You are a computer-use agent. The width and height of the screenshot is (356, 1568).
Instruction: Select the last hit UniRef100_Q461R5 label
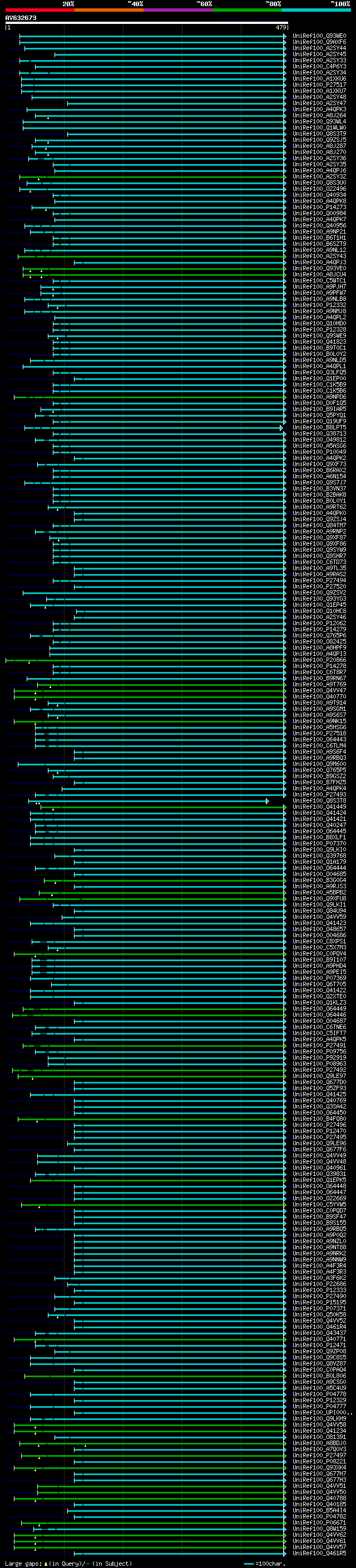(319, 1554)
